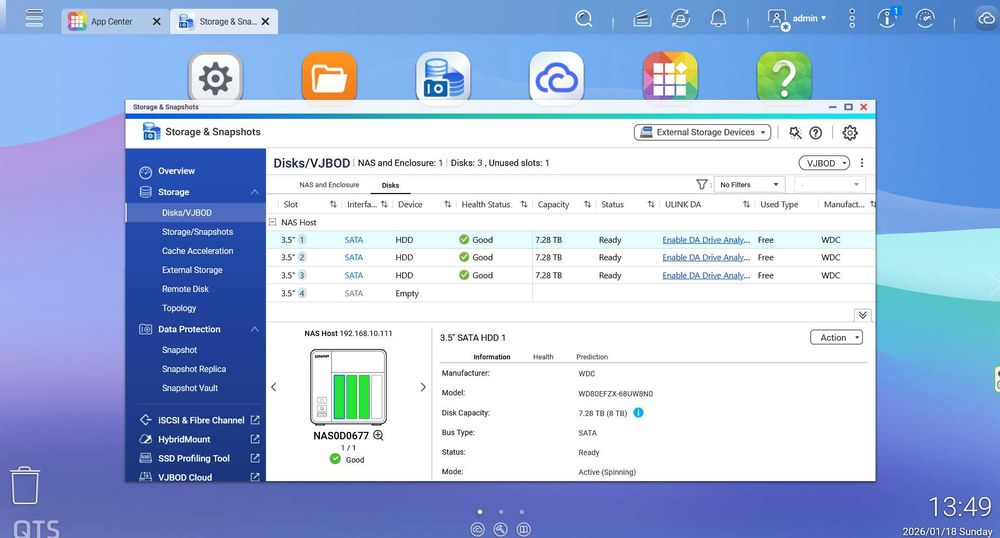
Task: Collapse disk details panel double-chevron
Action: click(862, 315)
